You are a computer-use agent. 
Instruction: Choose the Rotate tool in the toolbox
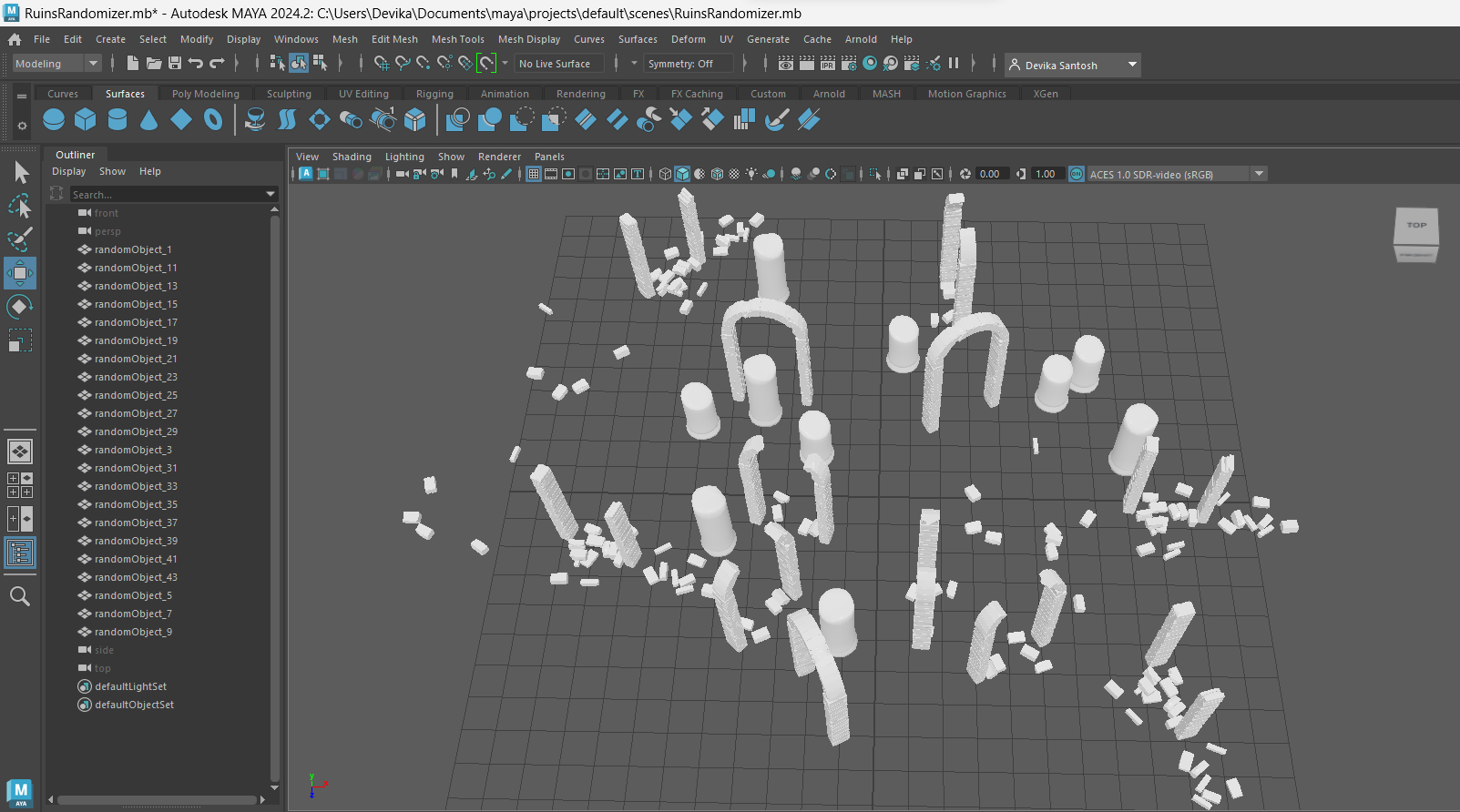click(x=20, y=307)
